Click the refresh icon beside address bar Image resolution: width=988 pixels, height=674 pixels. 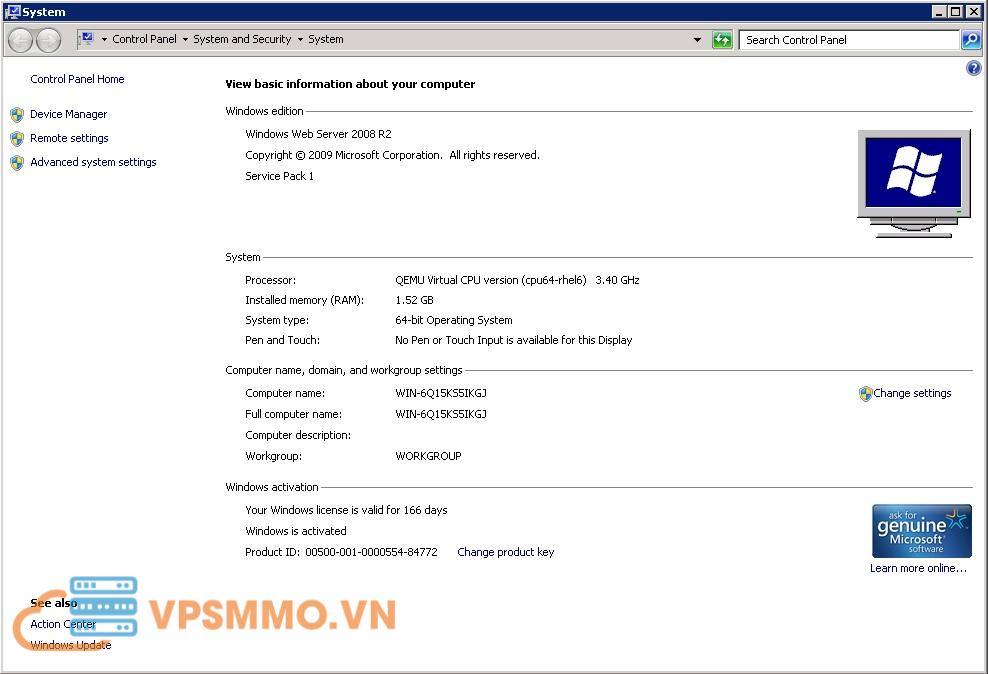(722, 40)
